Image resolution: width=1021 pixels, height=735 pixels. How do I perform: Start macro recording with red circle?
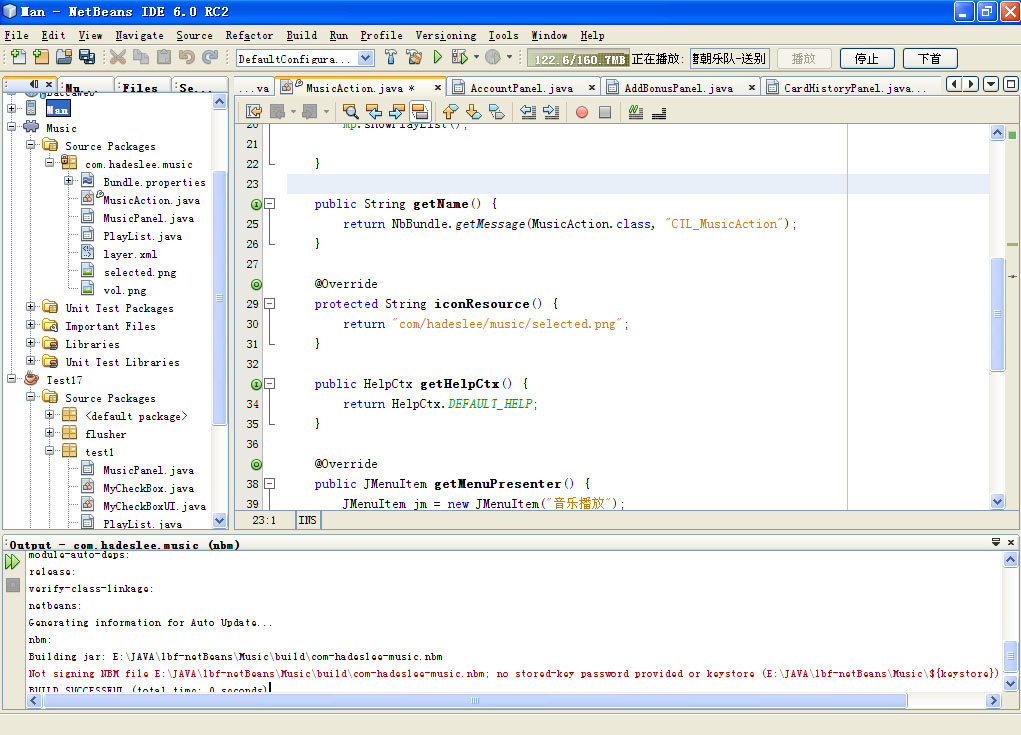pyautogui.click(x=582, y=112)
